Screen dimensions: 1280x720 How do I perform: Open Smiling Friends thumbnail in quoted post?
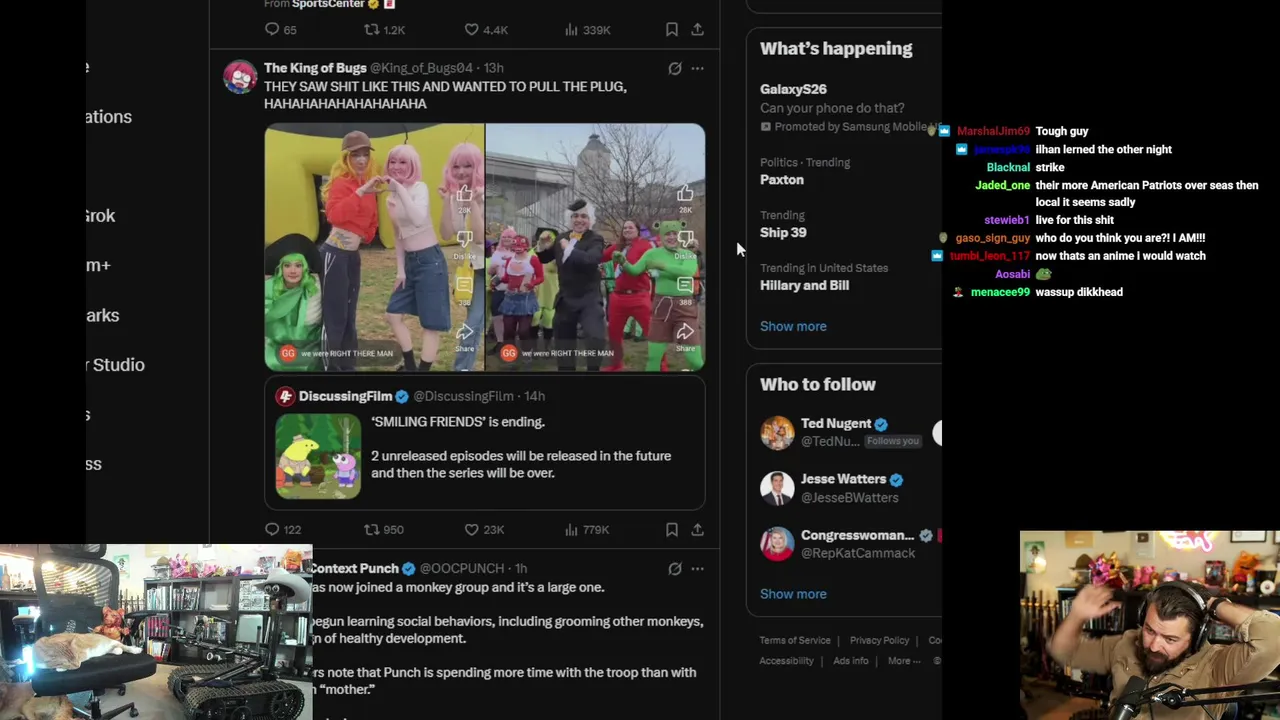[318, 456]
